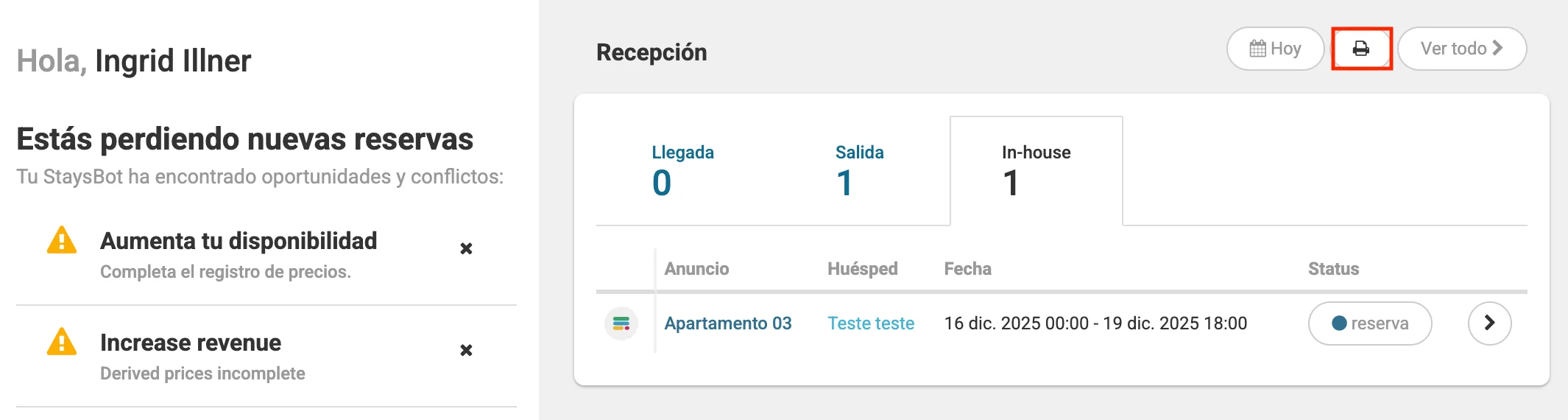Expand reservation row with right chevron

(x=1489, y=323)
